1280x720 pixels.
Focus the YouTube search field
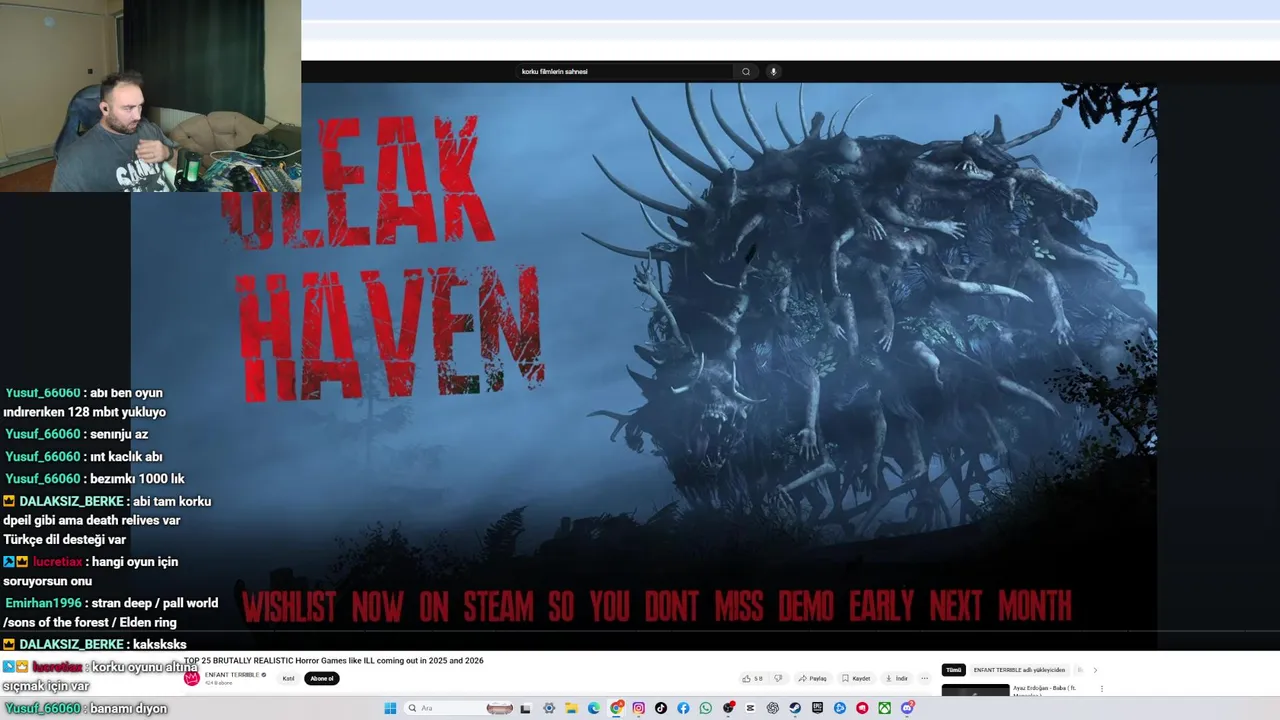pyautogui.click(x=625, y=71)
